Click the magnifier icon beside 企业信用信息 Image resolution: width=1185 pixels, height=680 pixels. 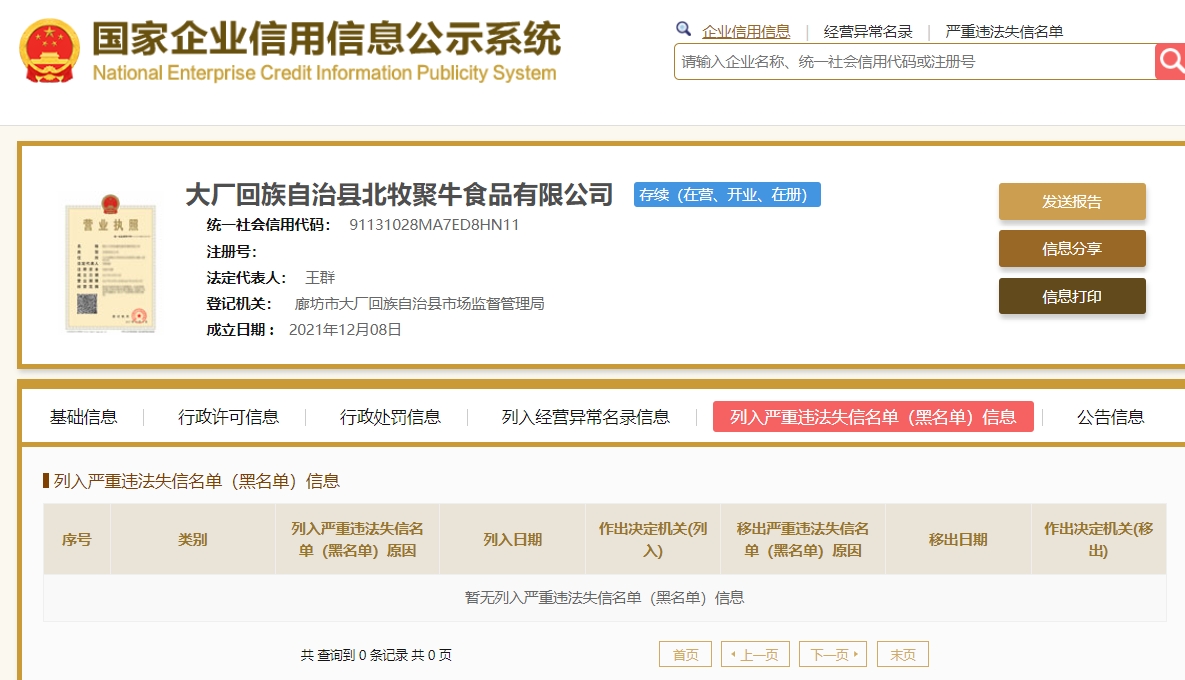click(x=683, y=29)
